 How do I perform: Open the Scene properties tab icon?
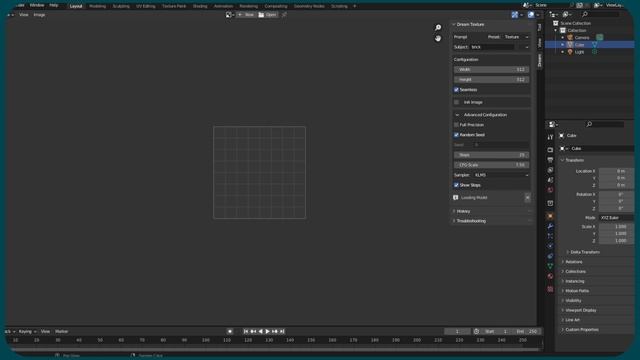[550, 180]
